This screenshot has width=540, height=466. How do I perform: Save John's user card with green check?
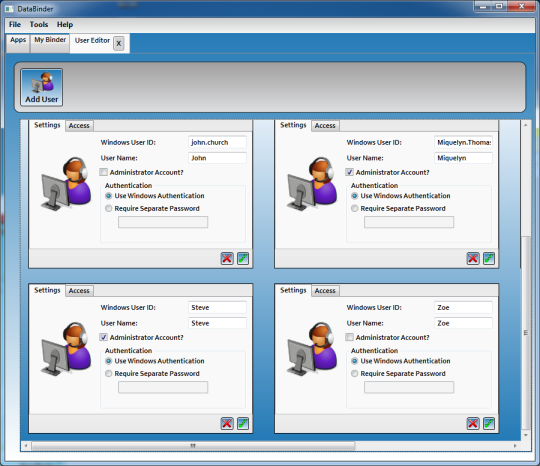coord(243,258)
